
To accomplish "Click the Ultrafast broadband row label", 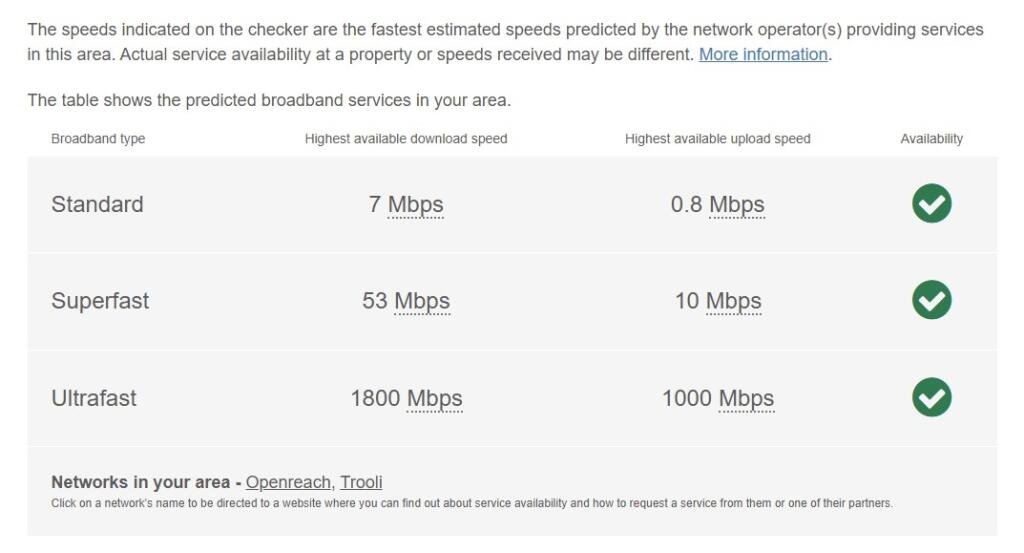I will point(94,398).
